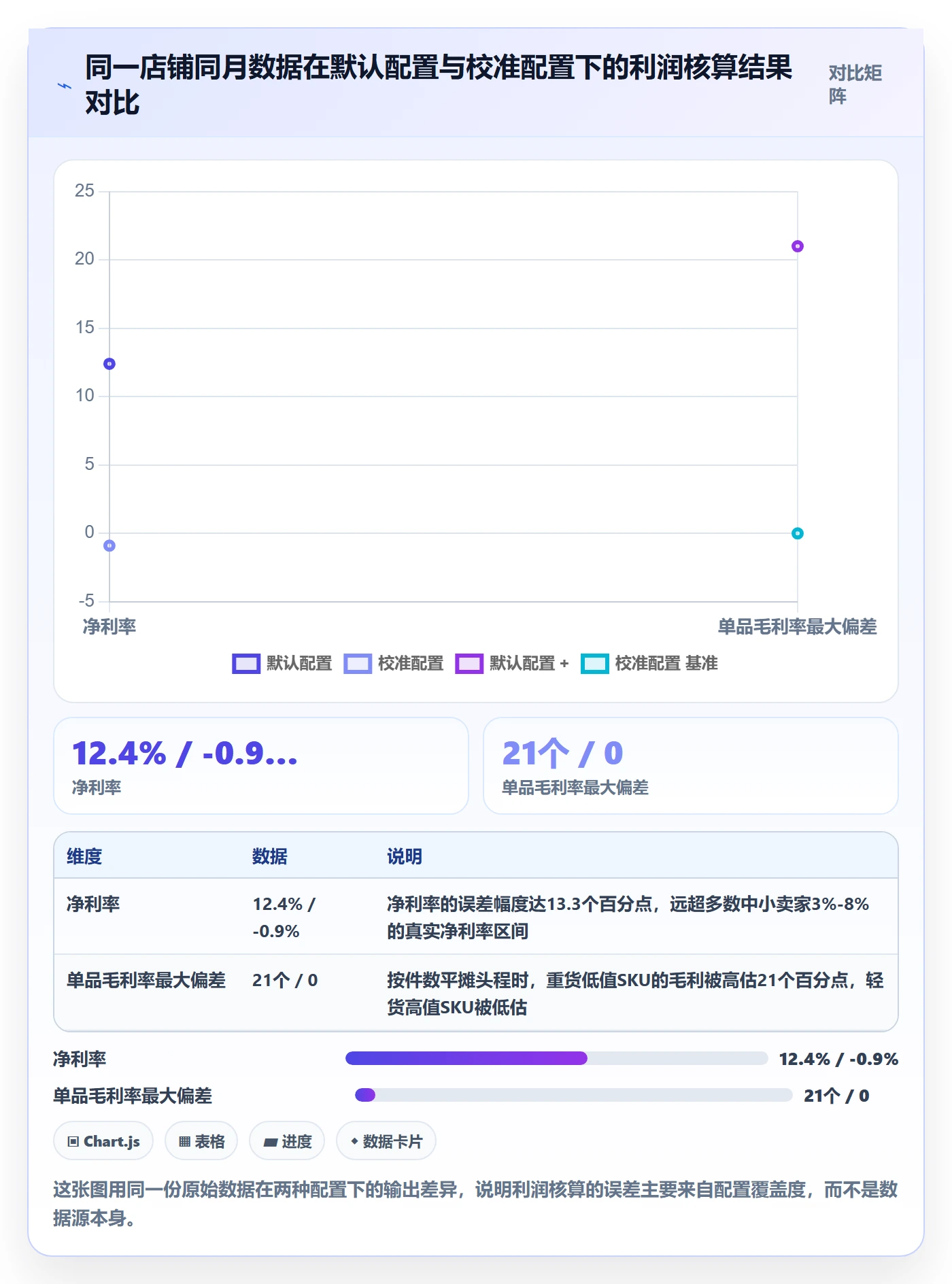Toggle the 校准配置 legend swatch
952x1284 pixels.
(358, 664)
